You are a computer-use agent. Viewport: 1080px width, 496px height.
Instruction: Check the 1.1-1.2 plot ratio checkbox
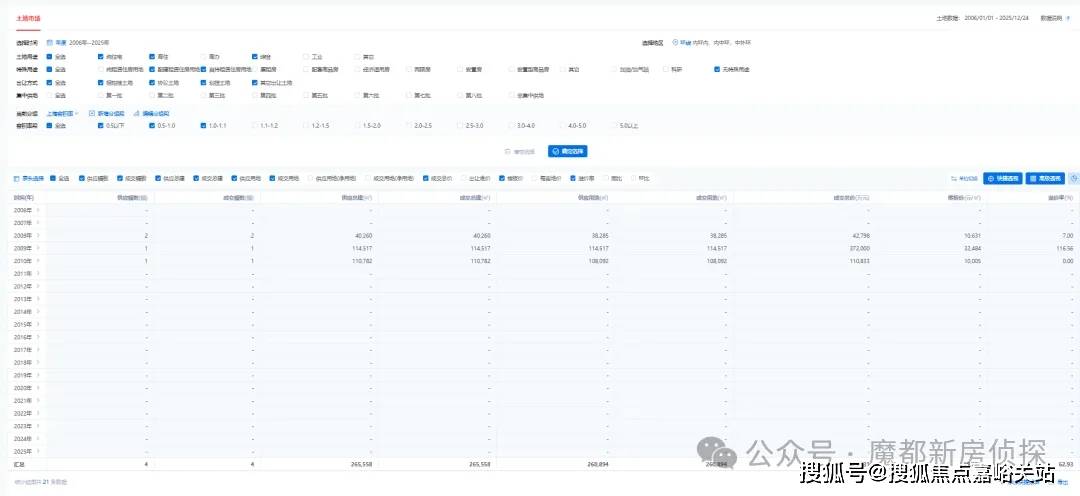coord(255,126)
